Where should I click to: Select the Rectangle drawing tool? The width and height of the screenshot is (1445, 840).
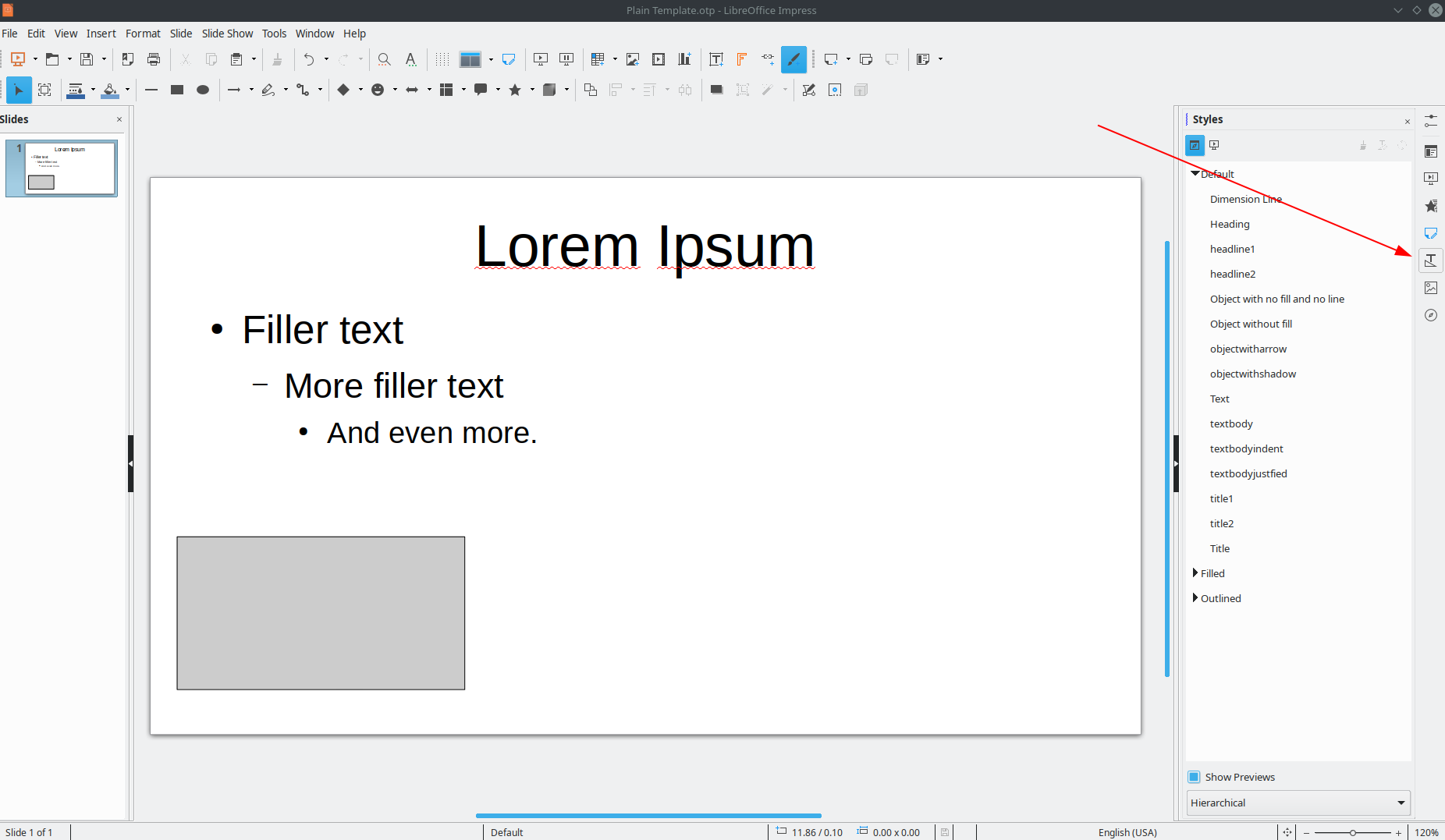point(176,90)
